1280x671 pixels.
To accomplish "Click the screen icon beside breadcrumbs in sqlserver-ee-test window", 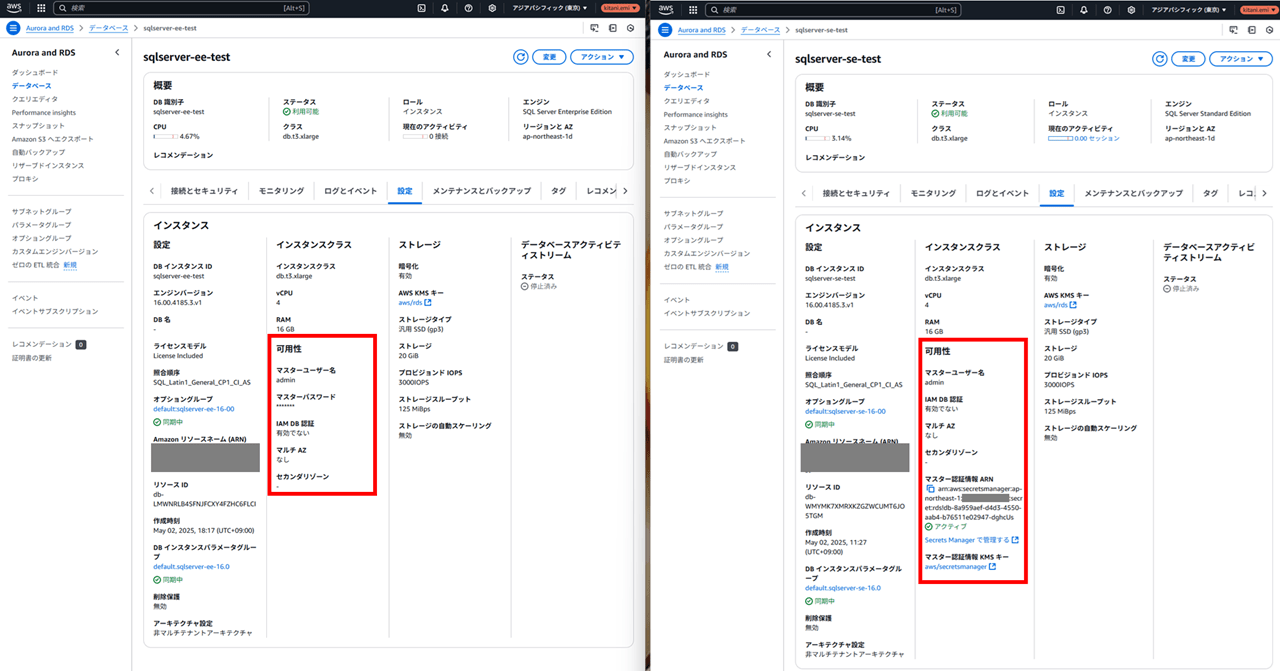I will click(595, 29).
